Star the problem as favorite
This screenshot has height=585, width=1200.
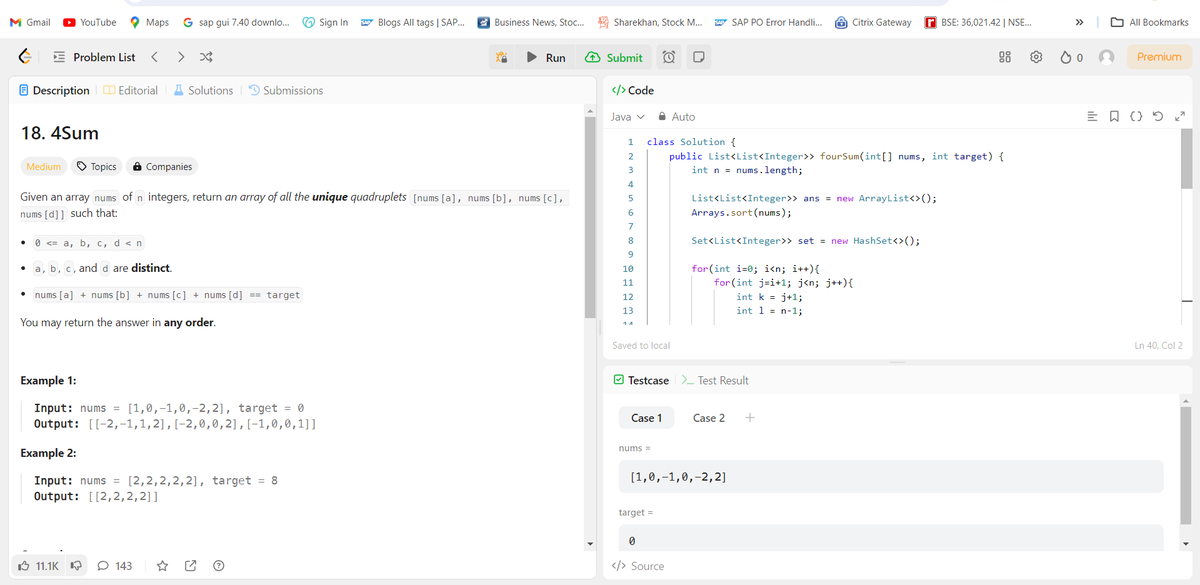coord(160,566)
